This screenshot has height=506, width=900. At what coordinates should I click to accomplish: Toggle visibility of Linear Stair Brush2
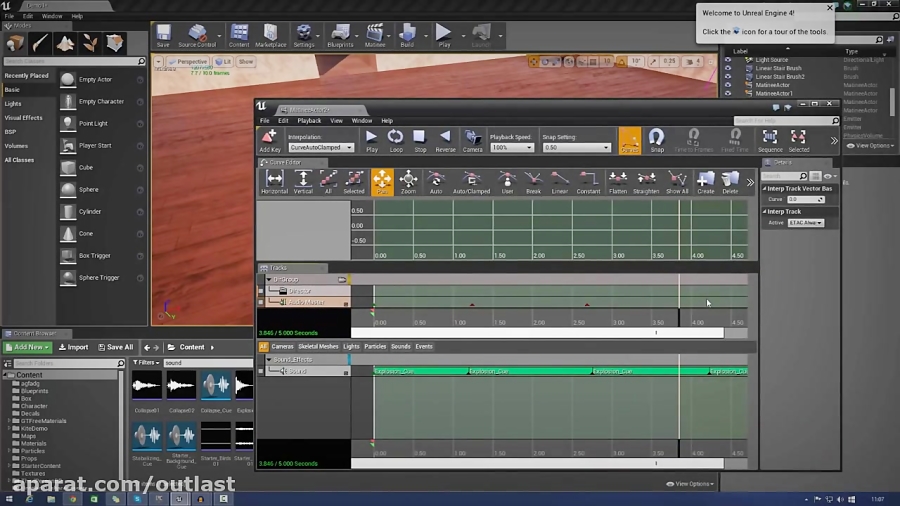pyautogui.click(x=728, y=76)
